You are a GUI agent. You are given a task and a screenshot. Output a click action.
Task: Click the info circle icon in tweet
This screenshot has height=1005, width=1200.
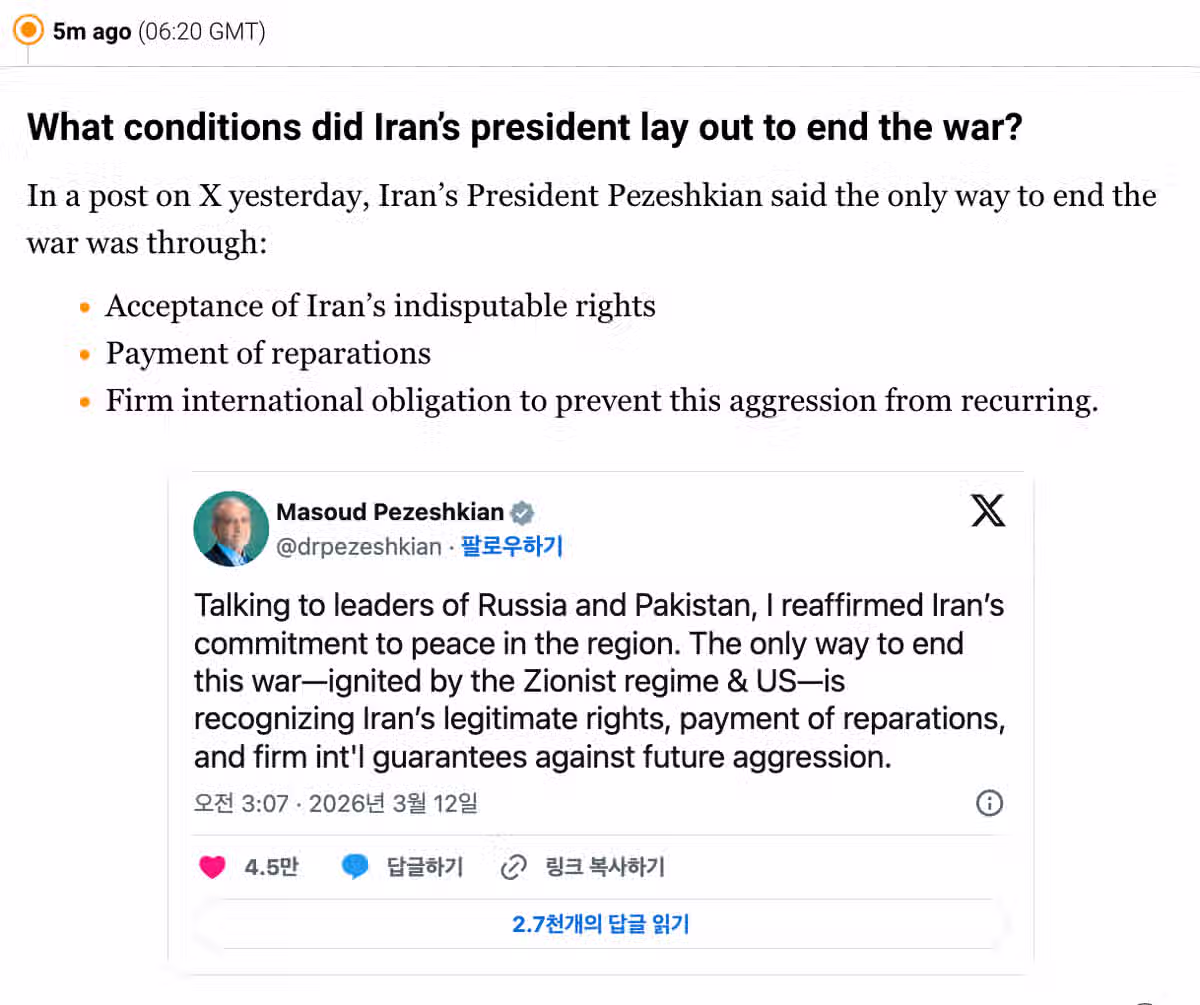tap(989, 803)
